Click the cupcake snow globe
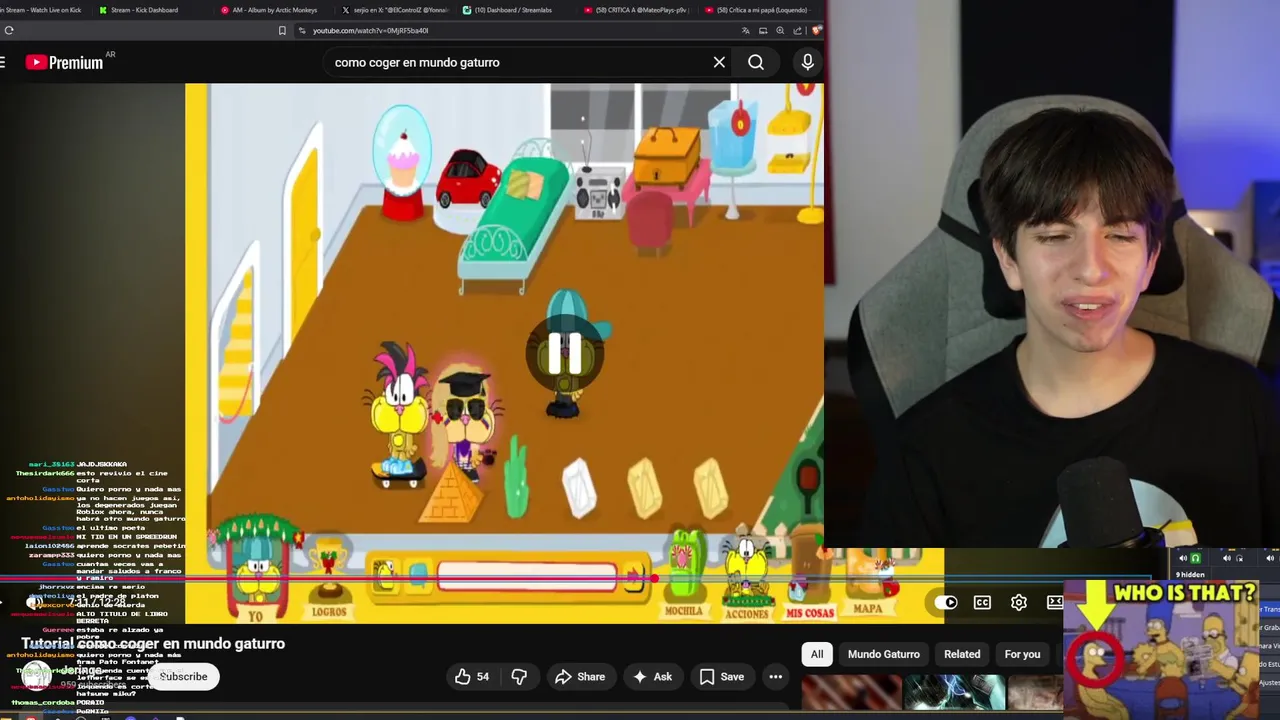 click(402, 161)
